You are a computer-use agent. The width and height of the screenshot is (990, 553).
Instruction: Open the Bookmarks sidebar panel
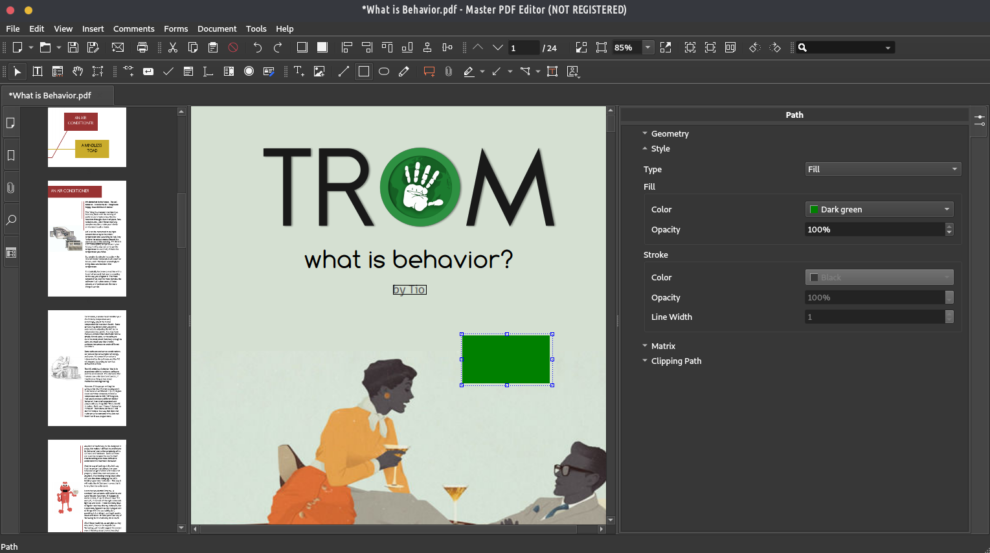(x=11, y=155)
